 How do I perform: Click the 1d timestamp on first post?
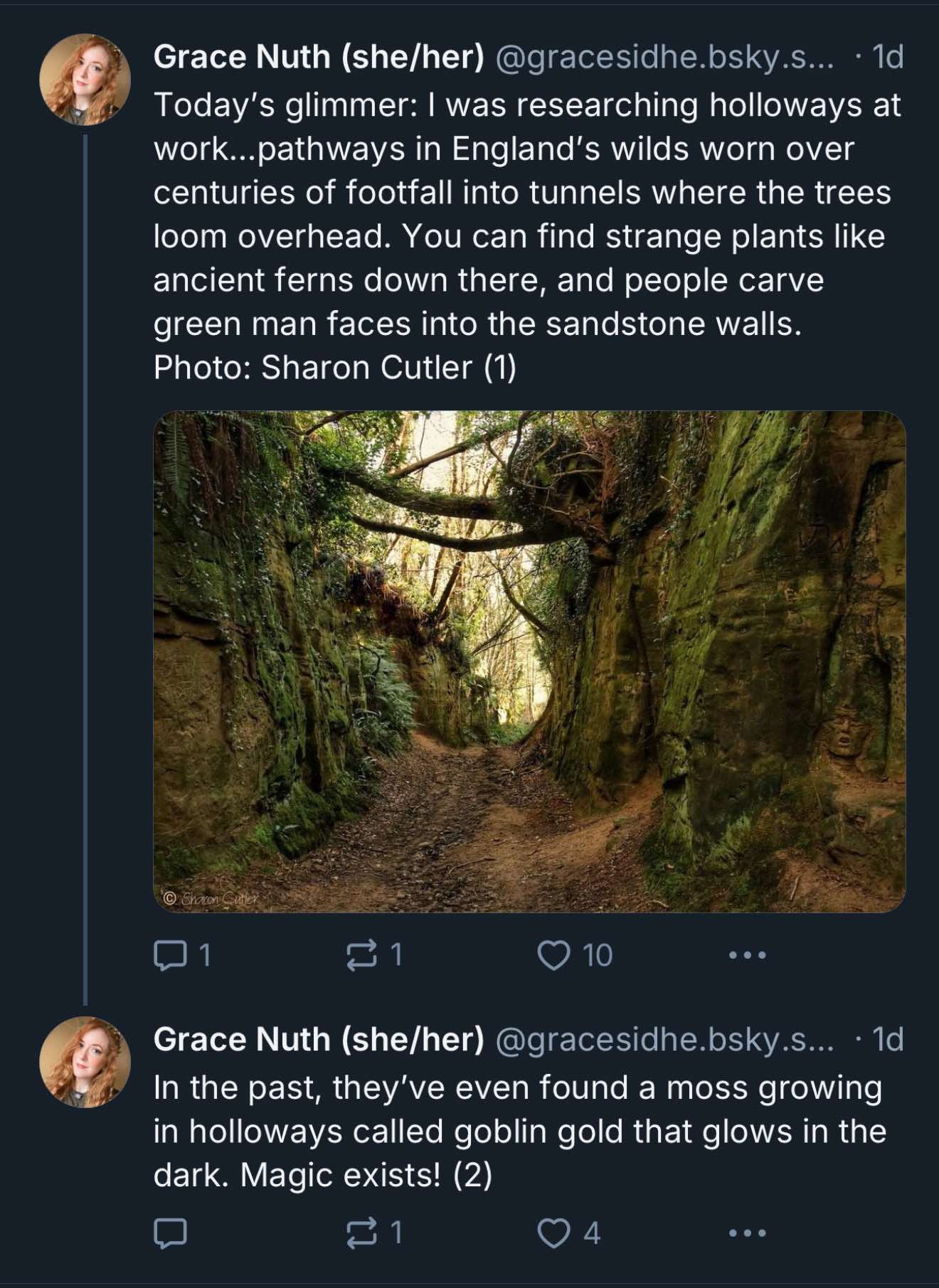[886, 57]
